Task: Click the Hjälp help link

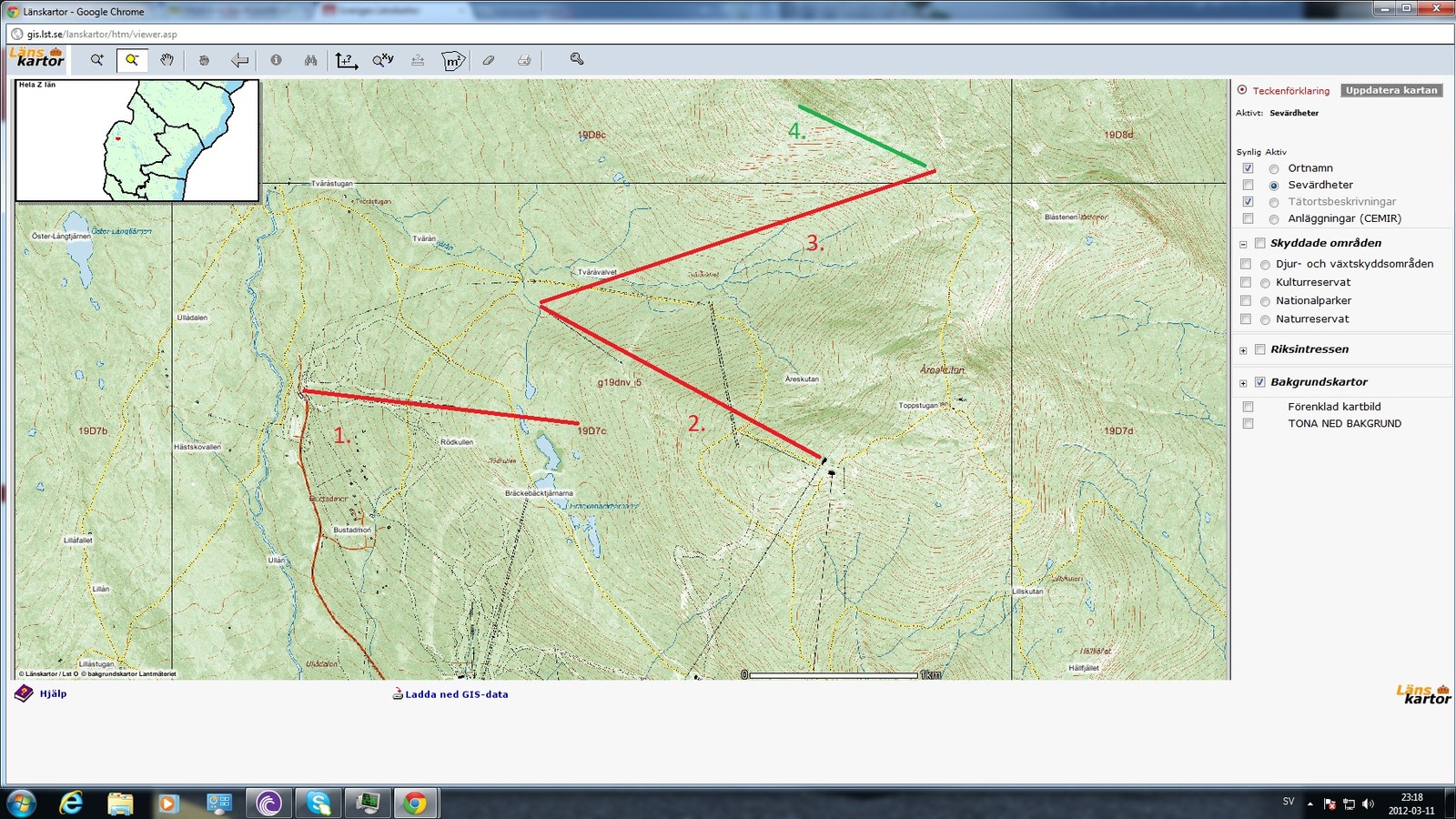Action: tap(53, 693)
